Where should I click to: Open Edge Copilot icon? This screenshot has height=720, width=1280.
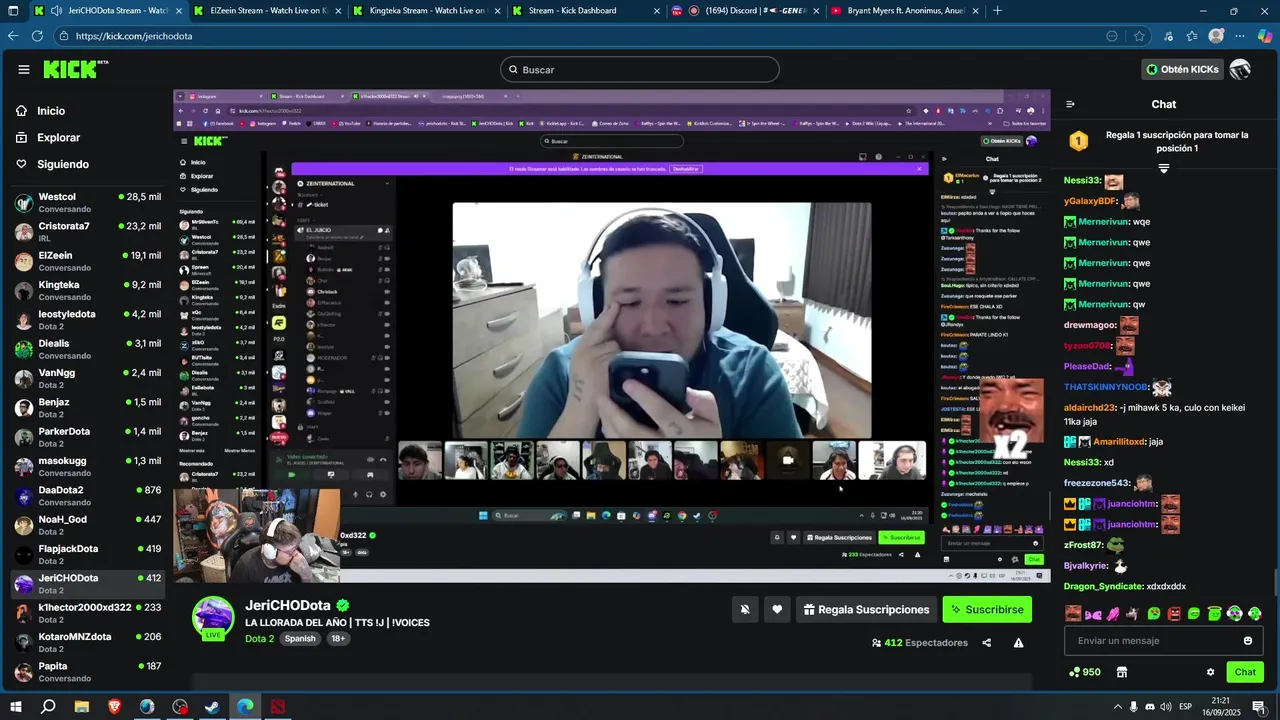[1265, 36]
